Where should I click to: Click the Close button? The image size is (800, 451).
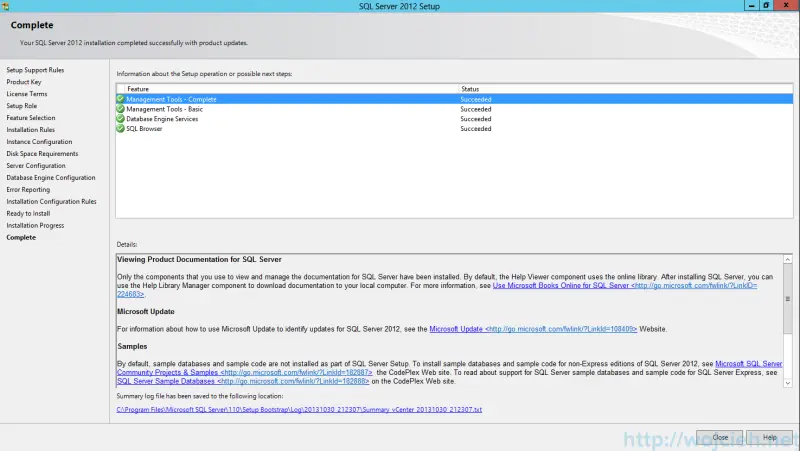tap(719, 437)
